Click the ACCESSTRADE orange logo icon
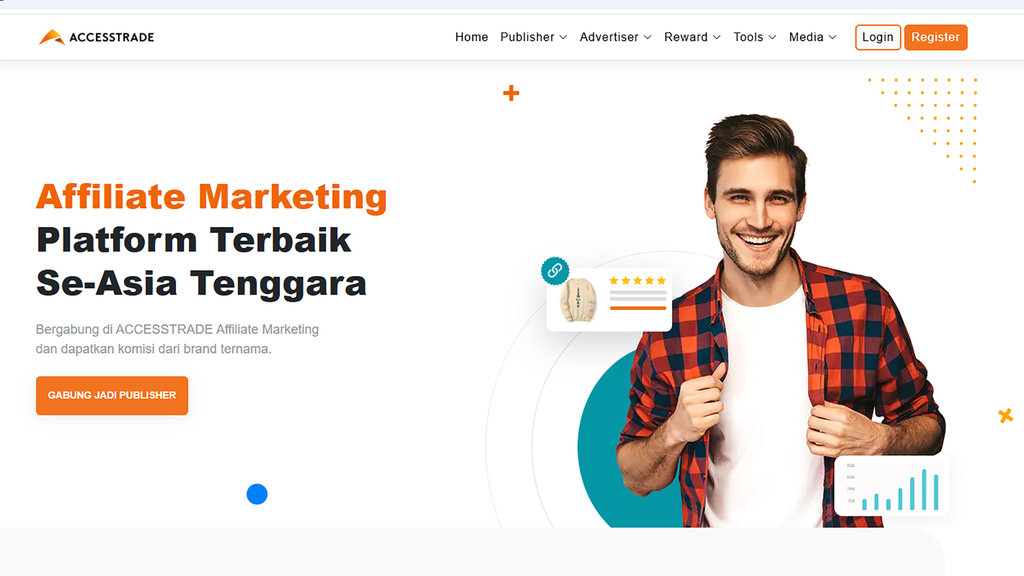 tap(52, 37)
